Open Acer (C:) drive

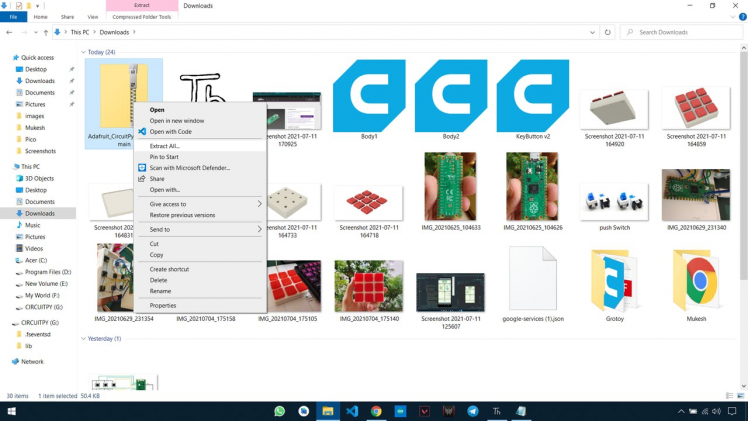(x=36, y=260)
